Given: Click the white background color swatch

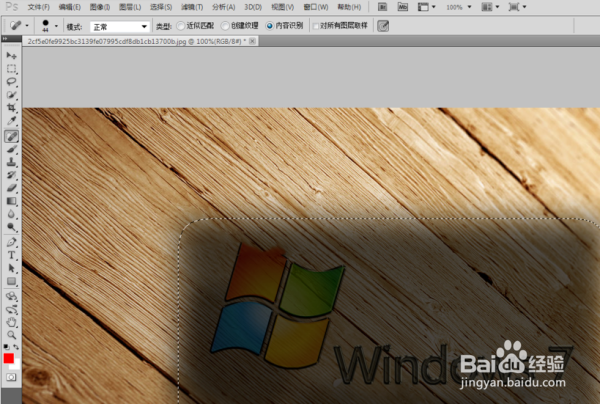Looking at the screenshot, I should click(16, 366).
